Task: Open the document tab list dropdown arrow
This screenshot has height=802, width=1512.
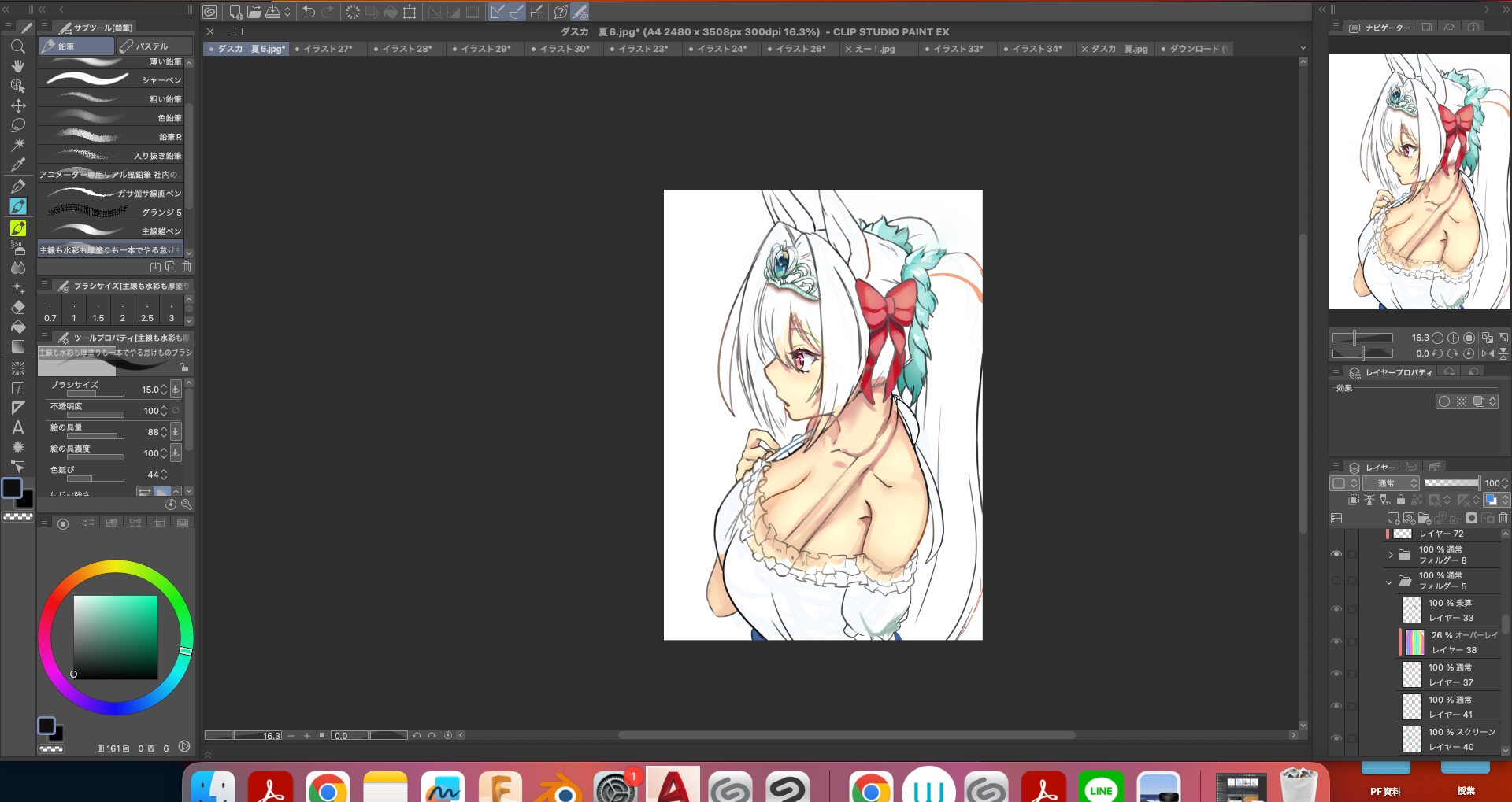Action: 1303,49
